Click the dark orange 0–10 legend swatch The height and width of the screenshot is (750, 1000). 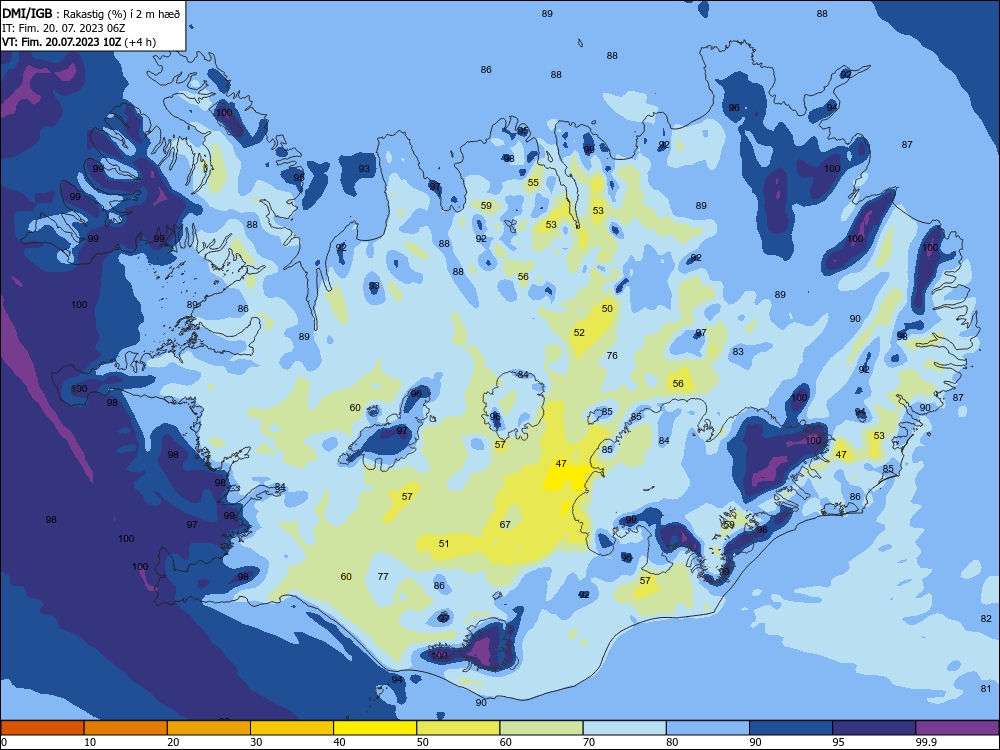click(42, 728)
